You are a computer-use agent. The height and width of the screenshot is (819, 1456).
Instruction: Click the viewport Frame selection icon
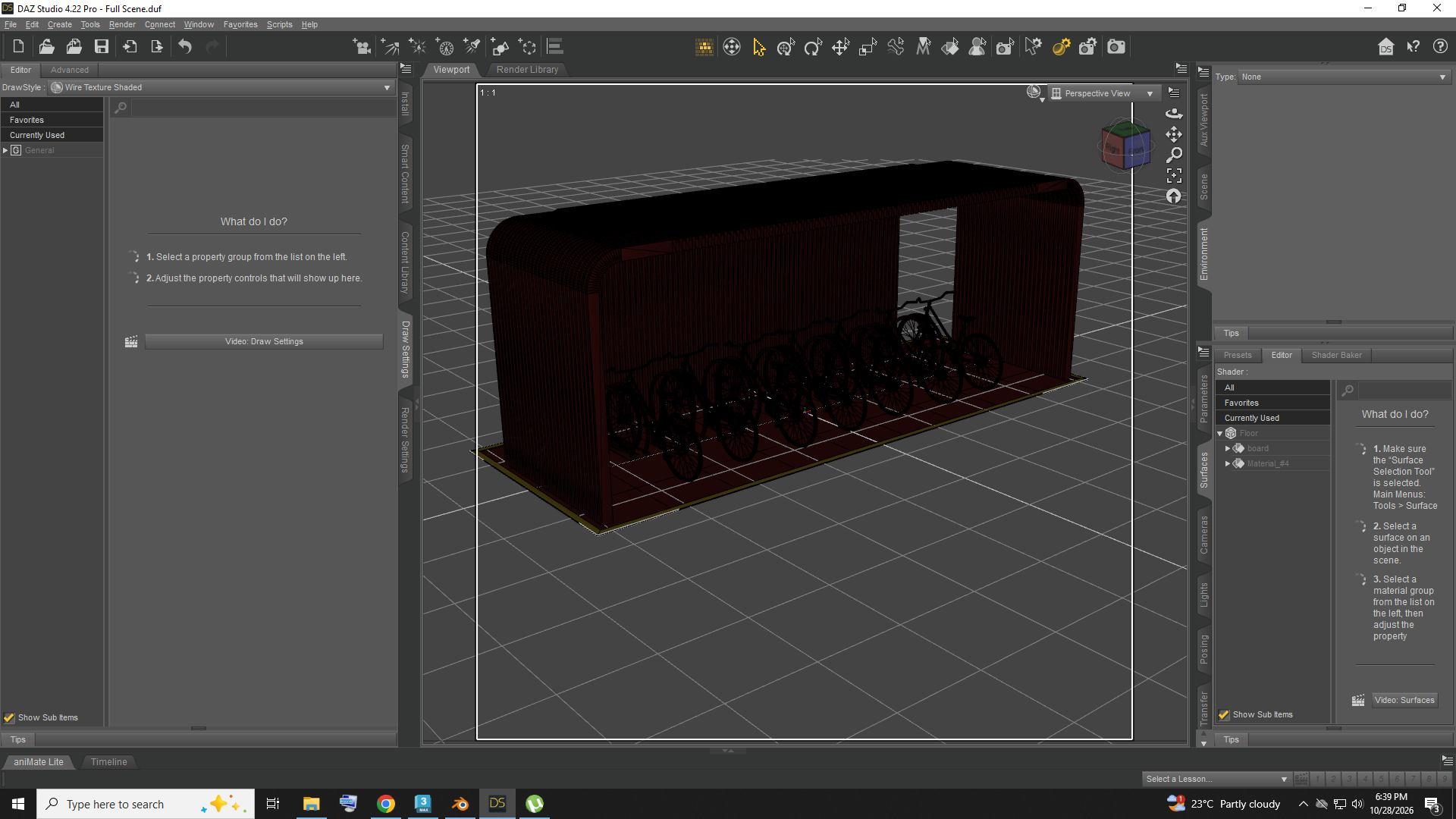pos(1174,176)
